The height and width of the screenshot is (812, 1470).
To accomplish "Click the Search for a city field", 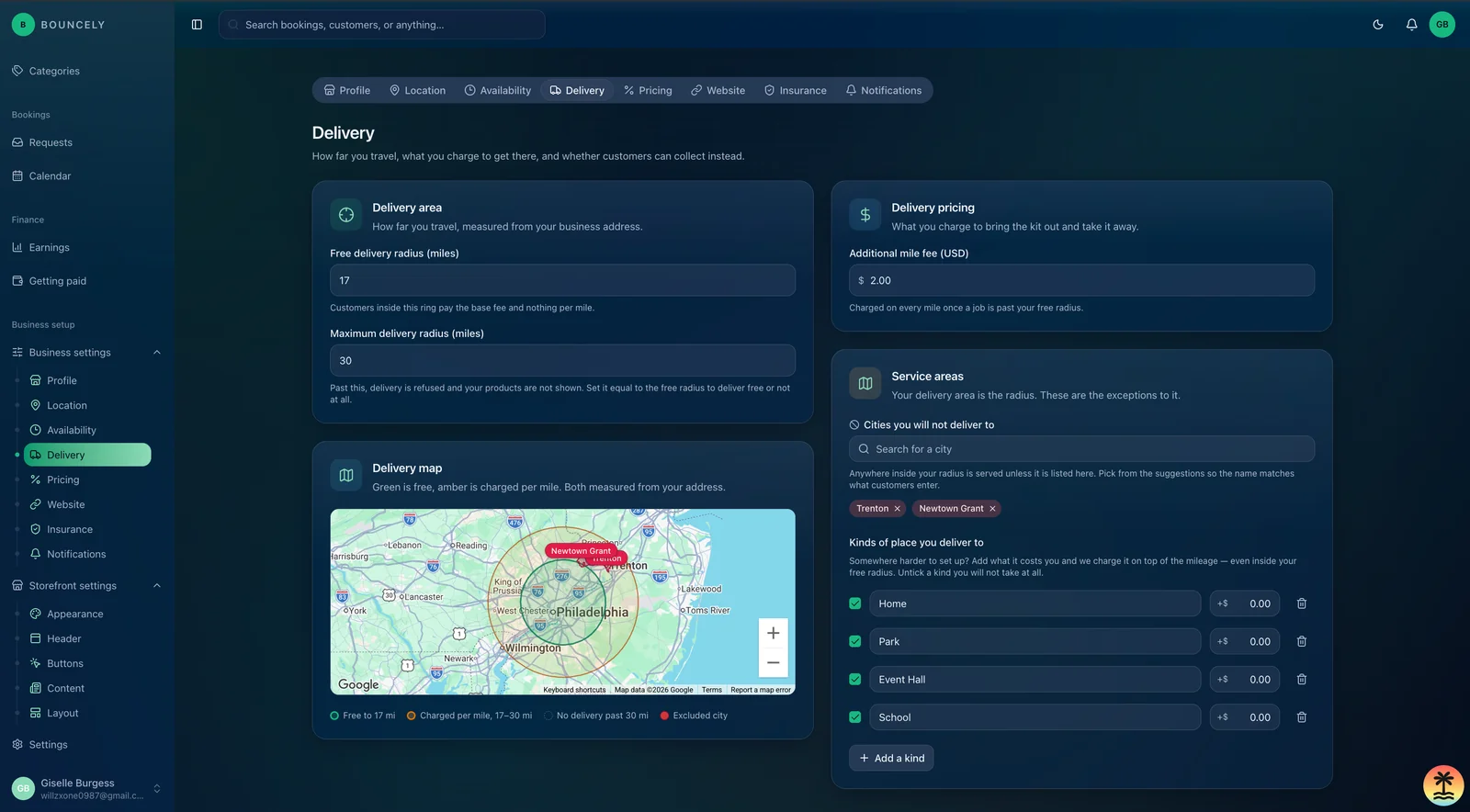I will [1081, 449].
